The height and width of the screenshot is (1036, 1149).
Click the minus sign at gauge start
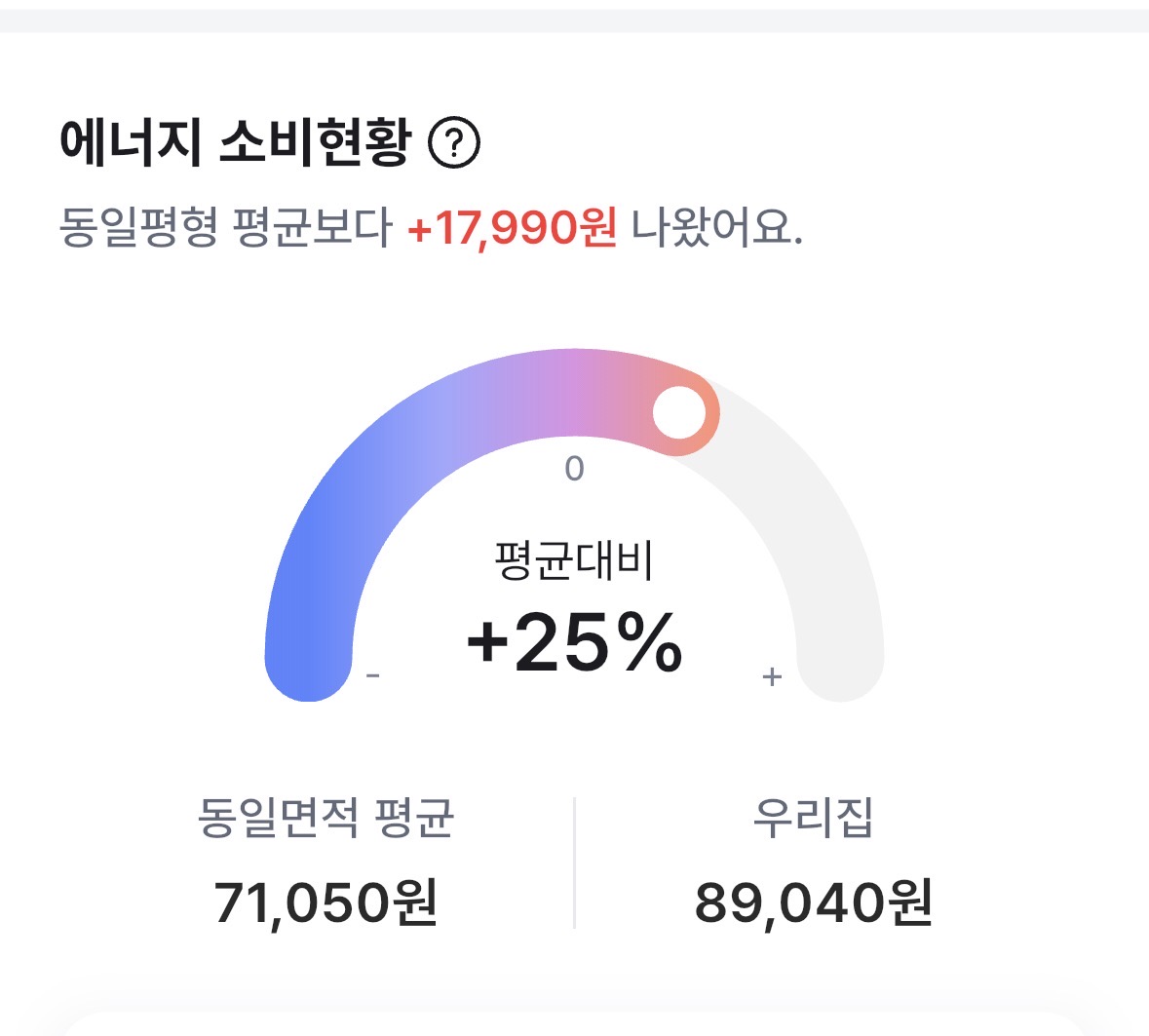pyautogui.click(x=373, y=675)
